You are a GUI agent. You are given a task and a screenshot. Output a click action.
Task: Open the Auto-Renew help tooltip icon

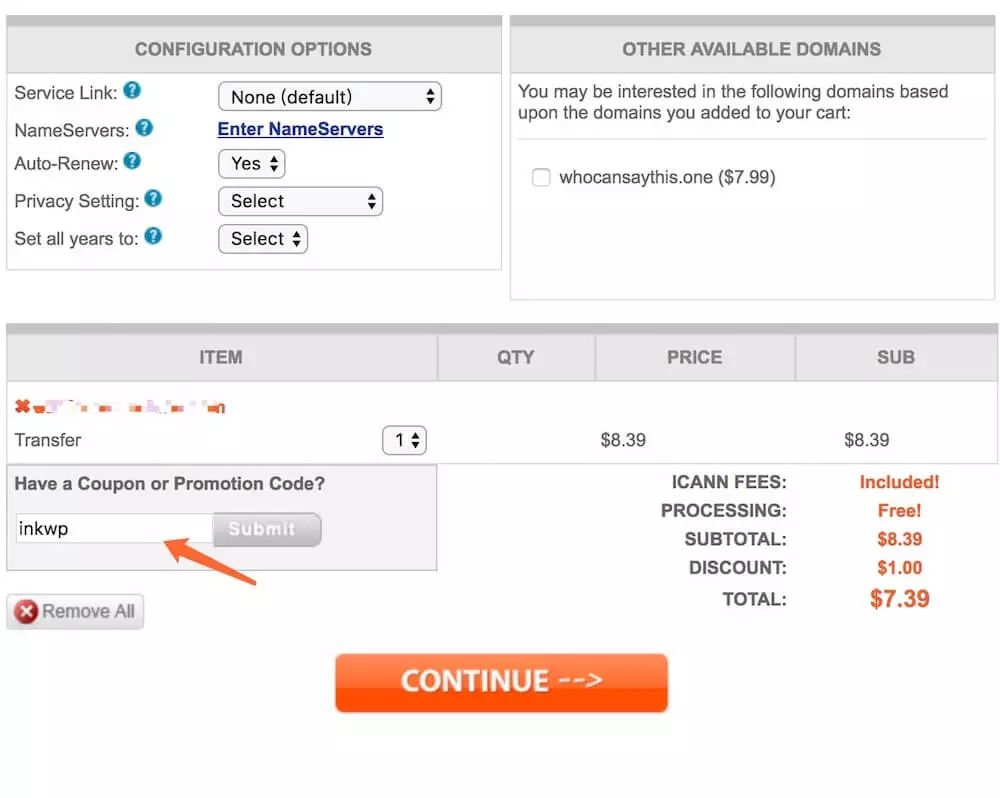point(131,161)
